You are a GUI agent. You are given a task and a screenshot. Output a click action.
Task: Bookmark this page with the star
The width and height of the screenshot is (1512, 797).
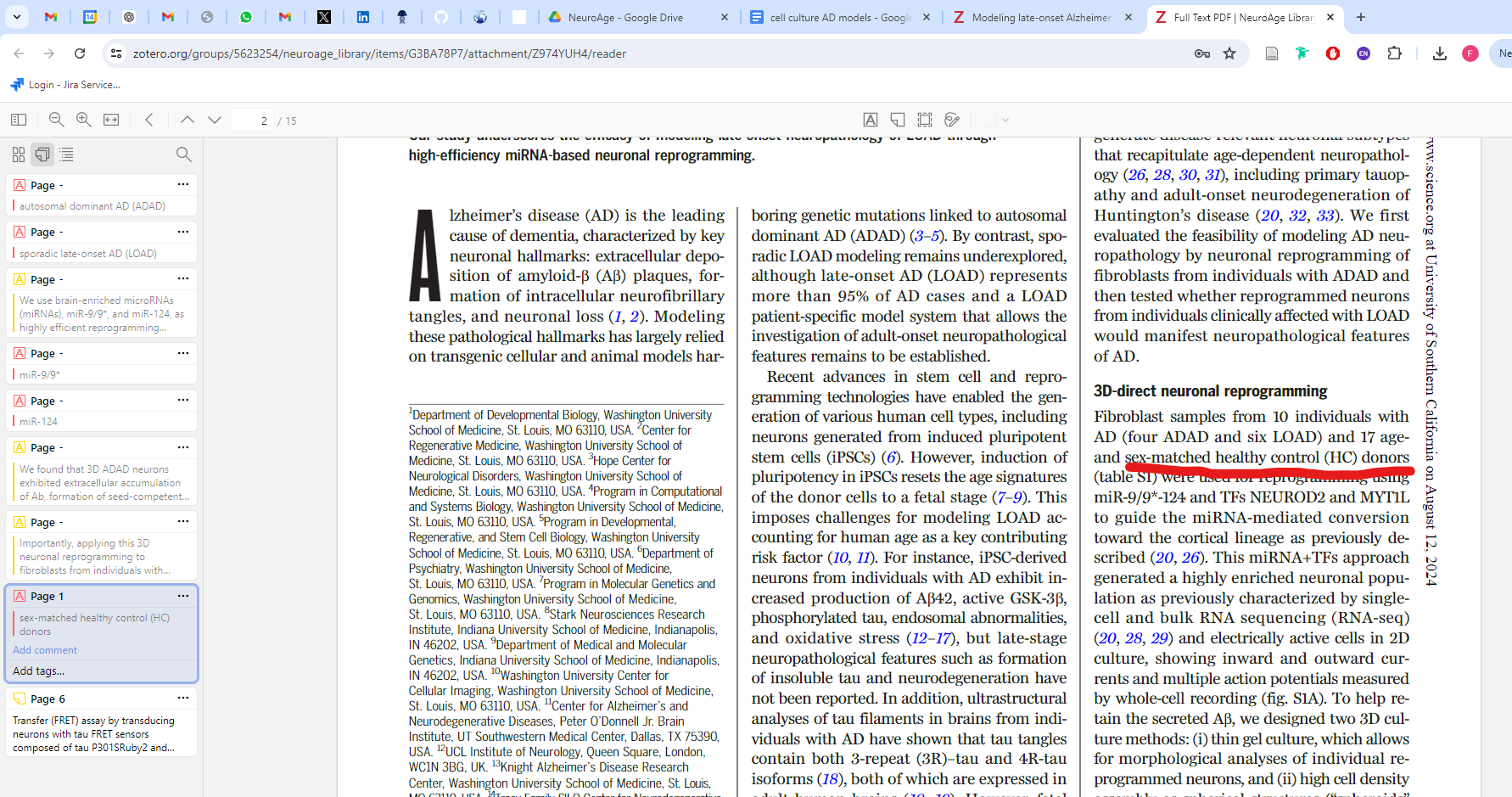coord(1229,53)
